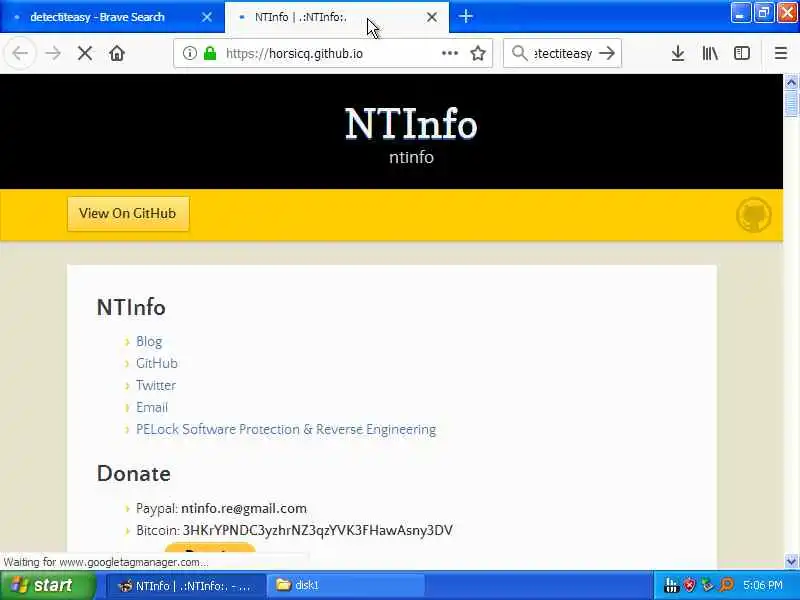Open the Blog link
The height and width of the screenshot is (600, 800).
coord(149,341)
